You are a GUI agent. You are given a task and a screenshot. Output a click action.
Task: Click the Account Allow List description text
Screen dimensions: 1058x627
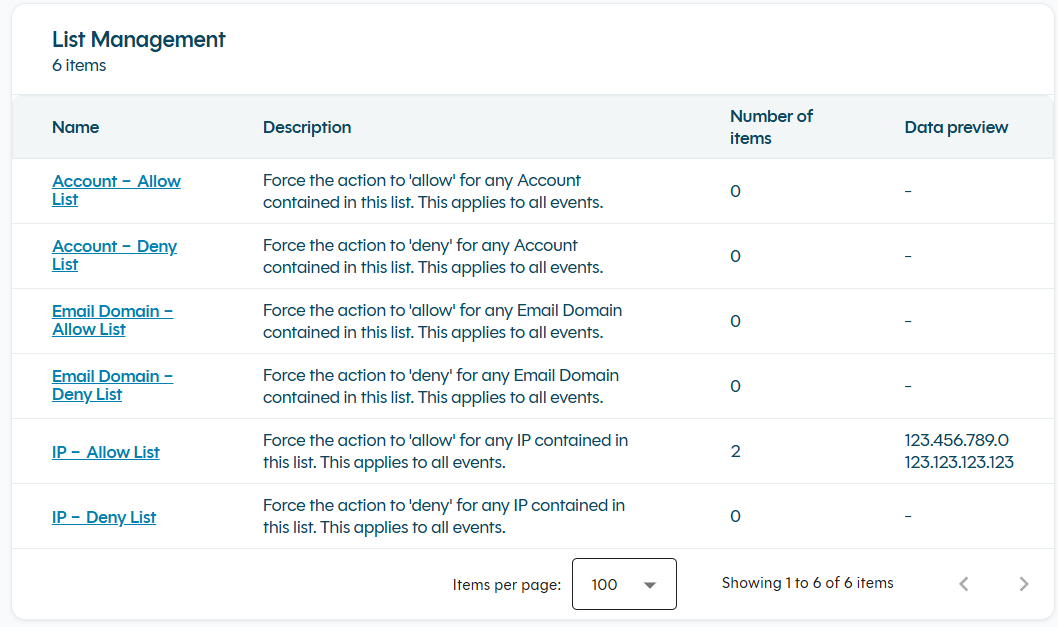(x=433, y=191)
